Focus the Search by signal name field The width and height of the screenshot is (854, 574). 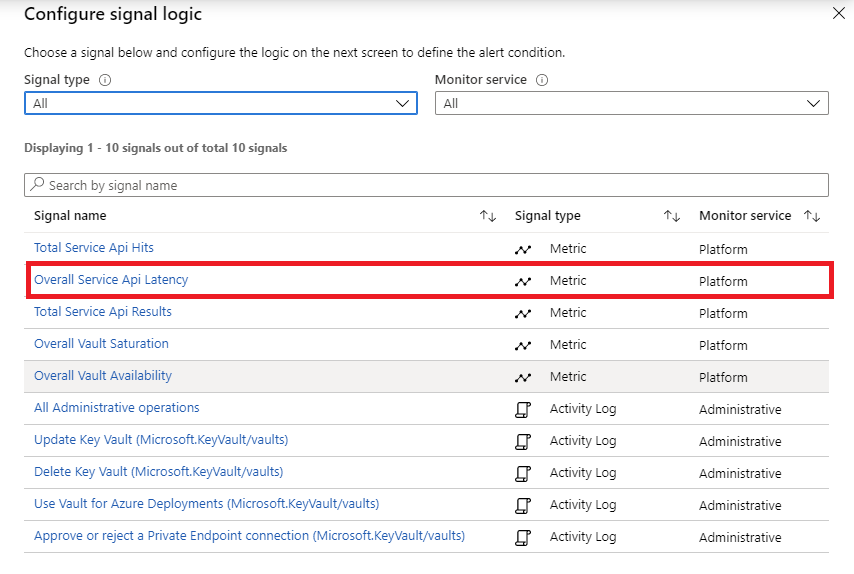tap(426, 185)
